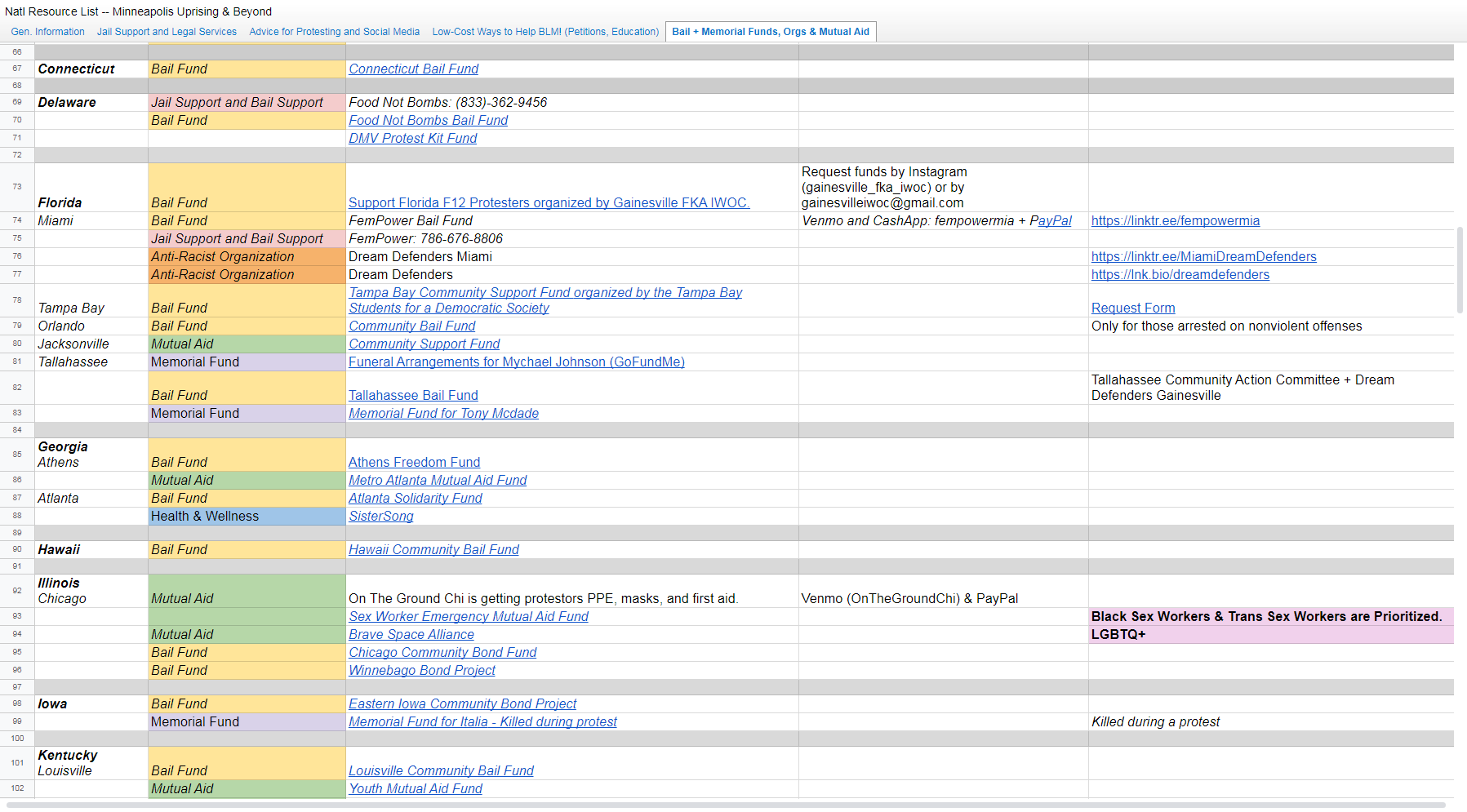The height and width of the screenshot is (812, 1467).
Task: Click the row 92 header number
Action: tap(17, 591)
